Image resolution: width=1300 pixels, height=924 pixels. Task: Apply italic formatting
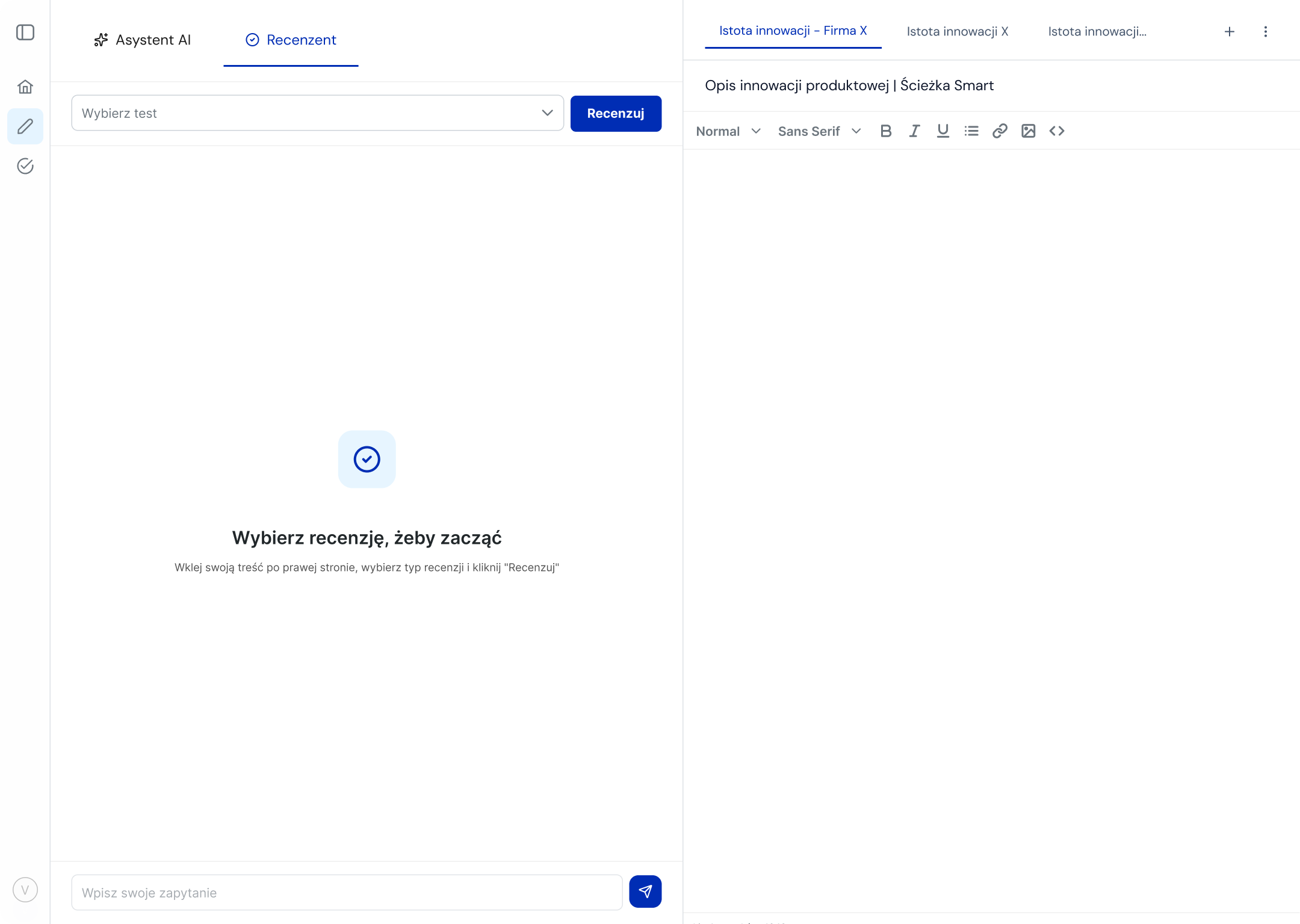pos(914,131)
